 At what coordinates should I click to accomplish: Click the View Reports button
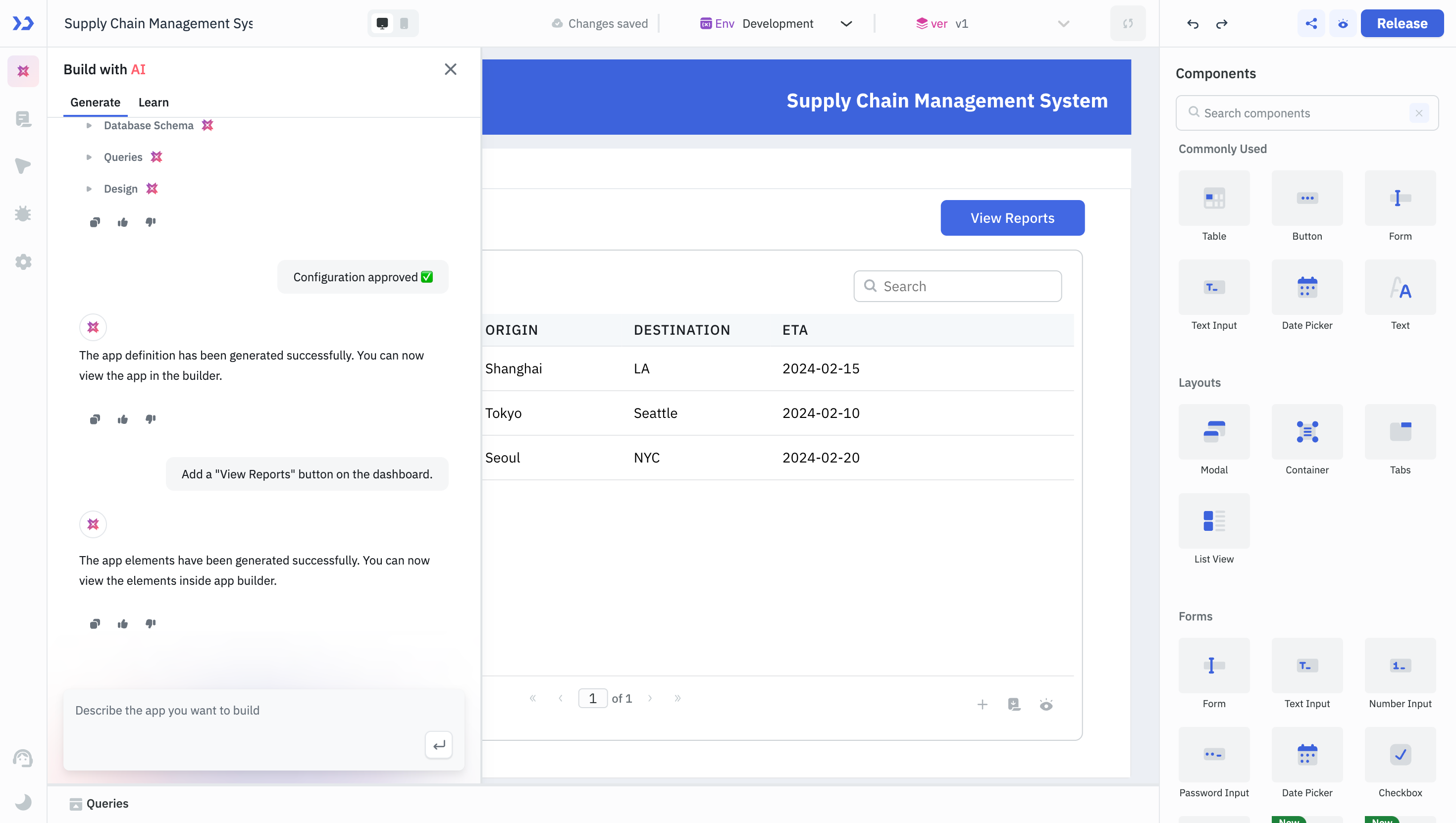[1012, 217]
